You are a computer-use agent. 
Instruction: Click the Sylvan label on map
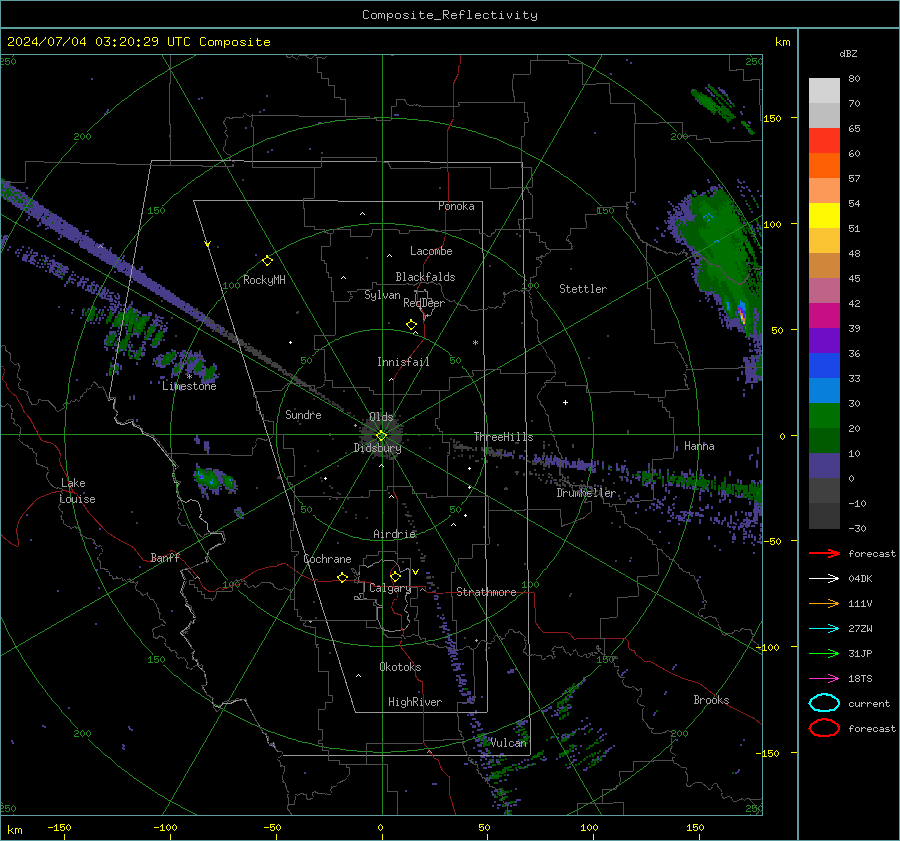pos(382,295)
